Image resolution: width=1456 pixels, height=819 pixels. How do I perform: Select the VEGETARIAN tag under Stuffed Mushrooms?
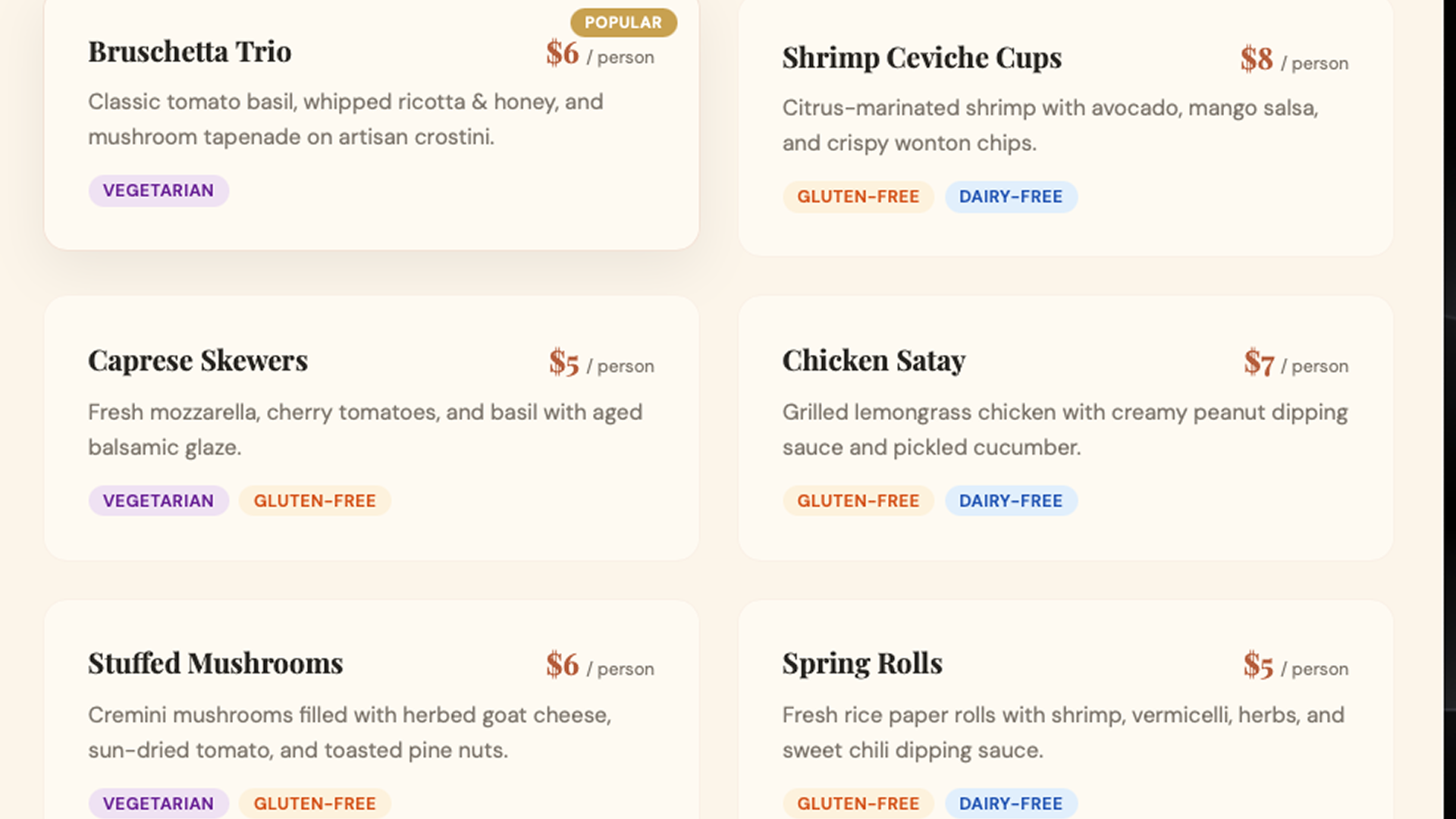point(158,803)
